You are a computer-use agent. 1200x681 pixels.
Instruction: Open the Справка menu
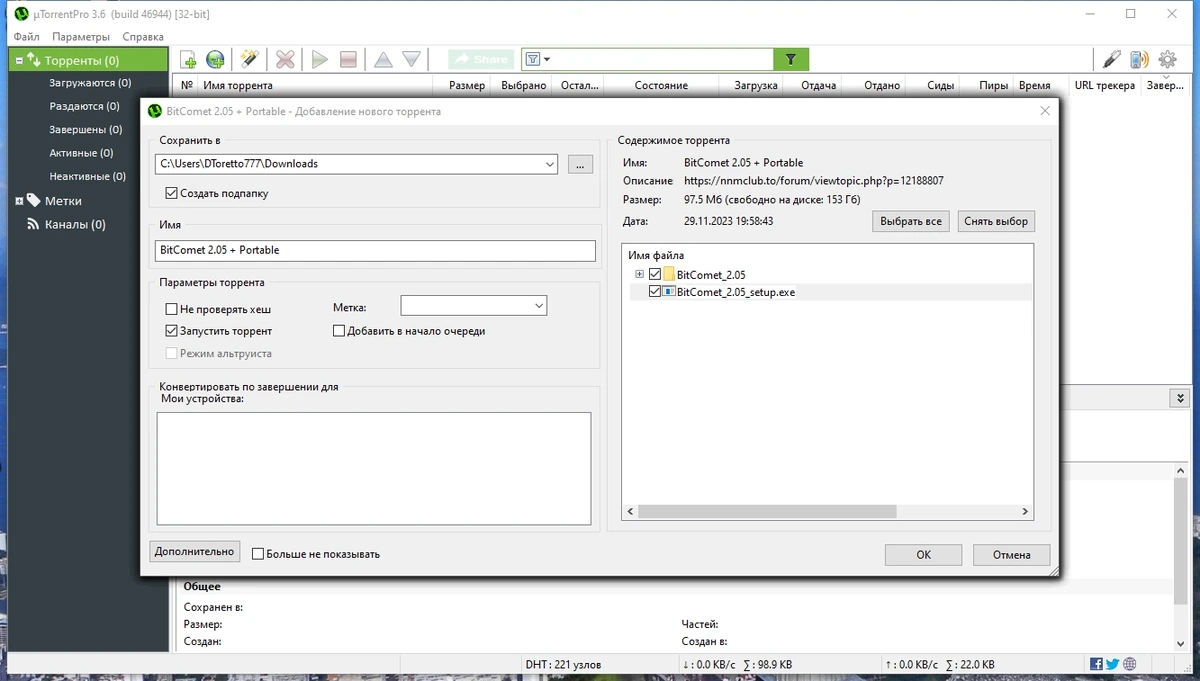pos(143,36)
